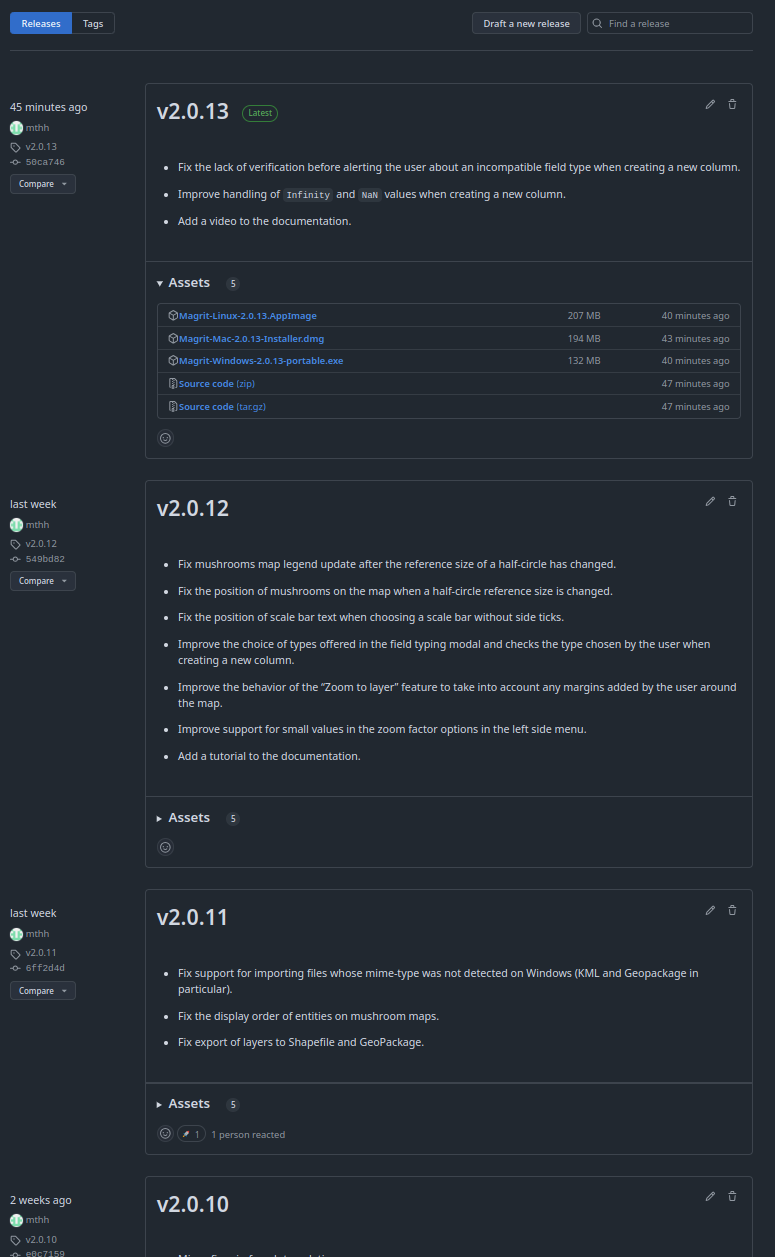Click the edit pencil icon for v2.0.12
Viewport: 775px width, 1257px height.
710,501
